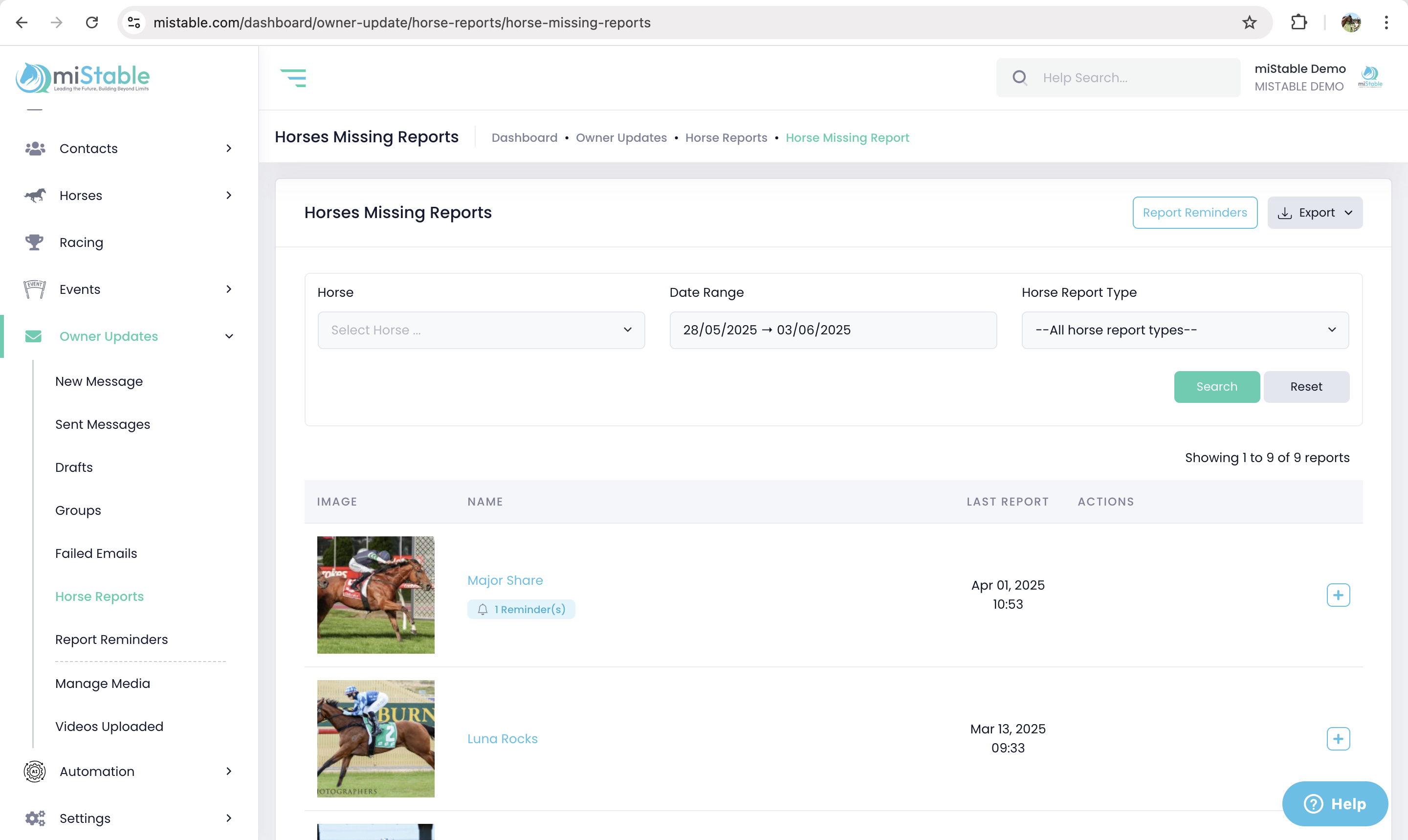Click the Major Share horse thumbnail
Viewport: 1408px width, 840px height.
click(375, 595)
